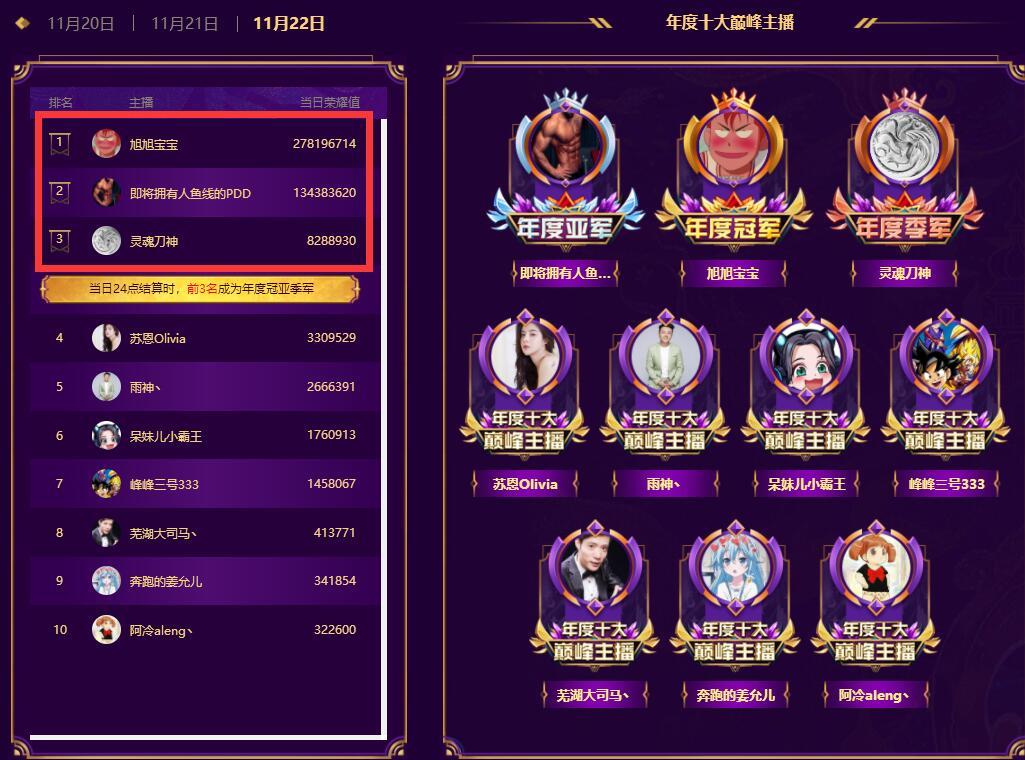Viewport: 1025px width, 760px height.
Task: Open 峰峰三号333's avatar in the ranking list
Action: (106, 484)
